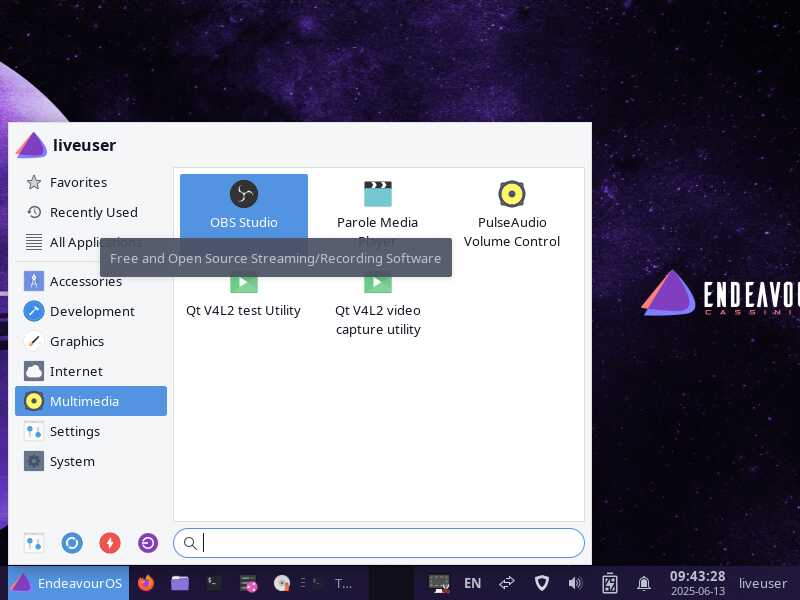Click the liveuser name in menu header
800x600 pixels.
pyautogui.click(x=85, y=145)
